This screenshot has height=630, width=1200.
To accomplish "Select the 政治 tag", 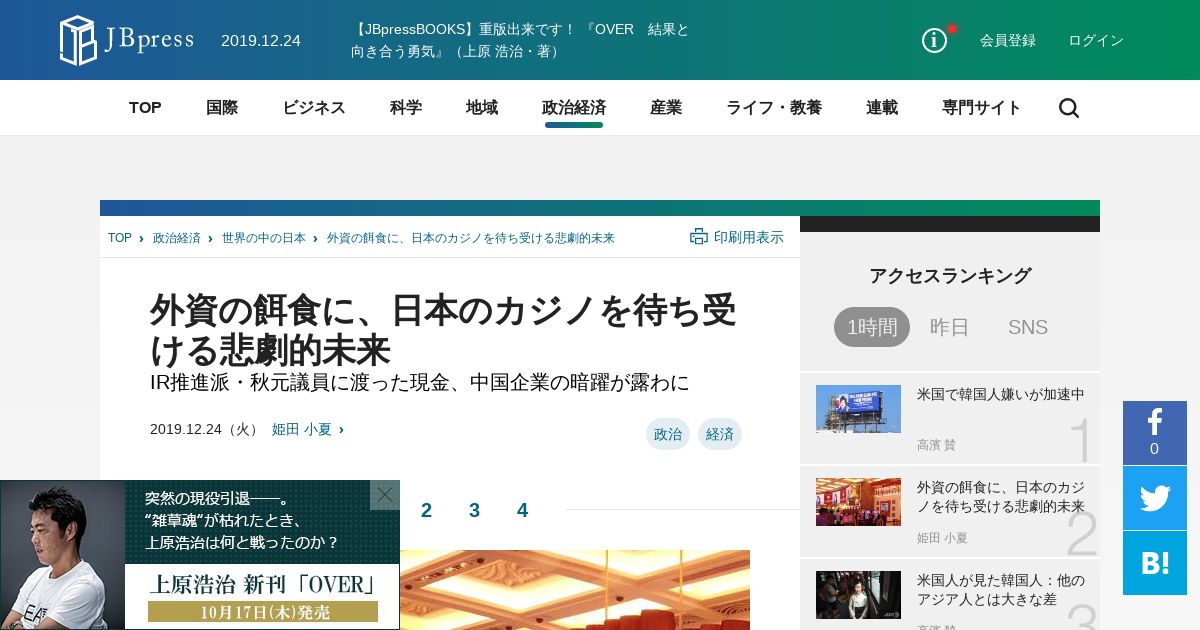I will pyautogui.click(x=668, y=434).
